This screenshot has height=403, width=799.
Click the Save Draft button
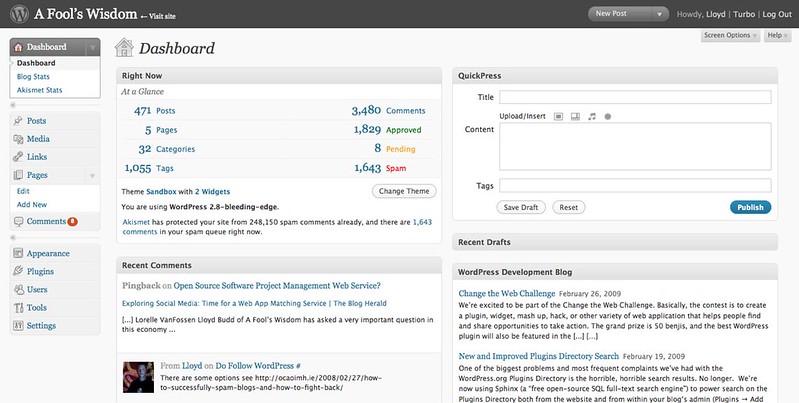(521, 207)
